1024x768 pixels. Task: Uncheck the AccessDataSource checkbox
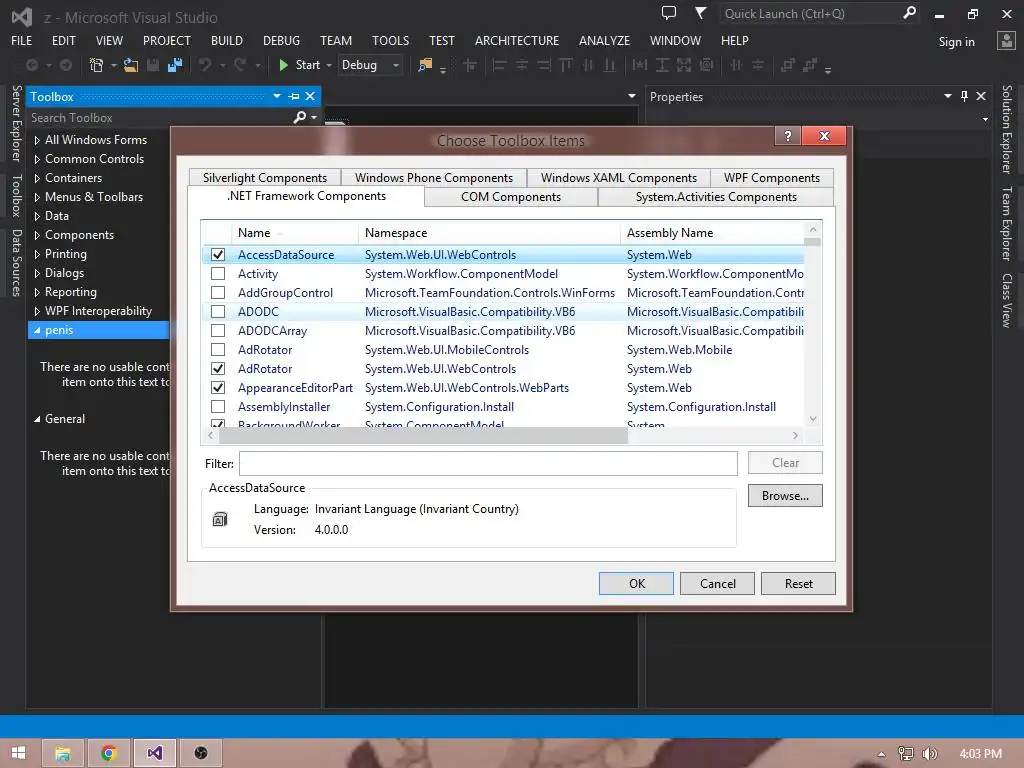[x=218, y=255]
